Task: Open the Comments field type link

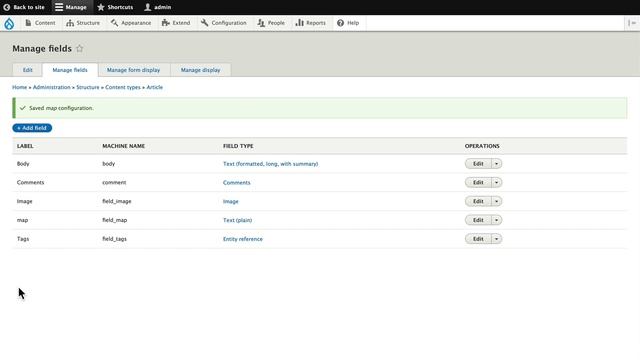Action: 236,182
